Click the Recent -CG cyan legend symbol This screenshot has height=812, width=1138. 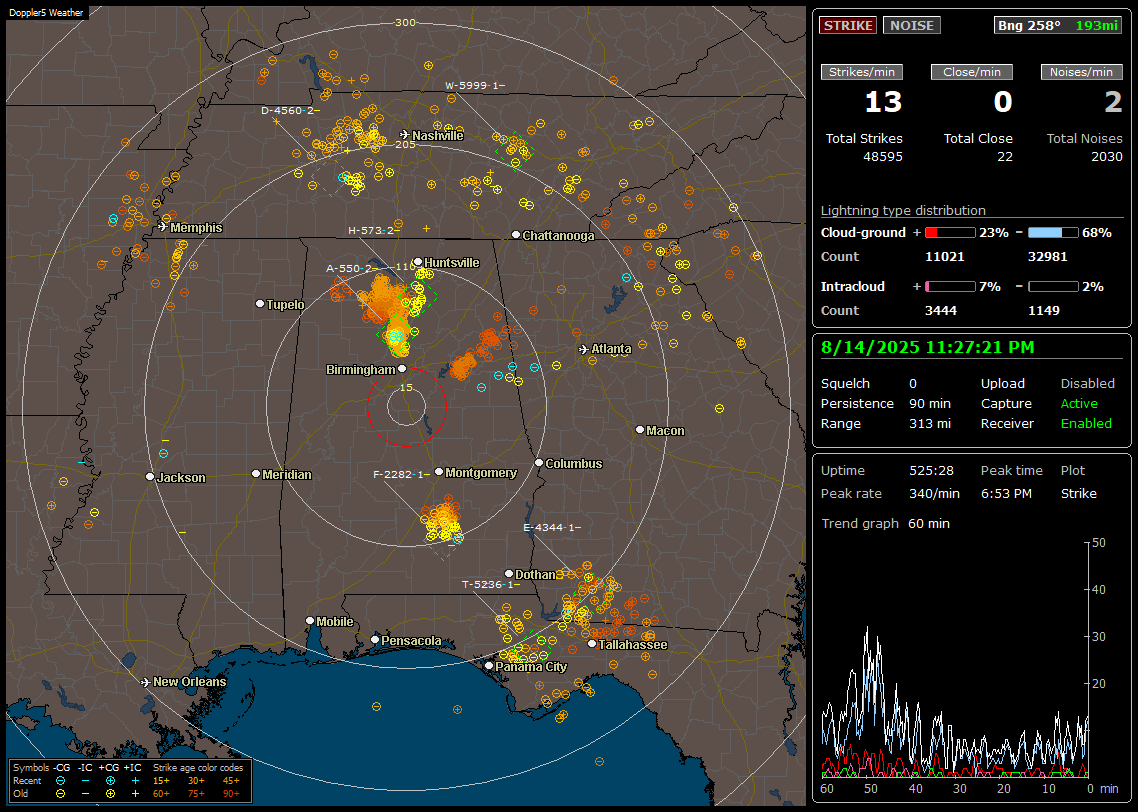point(60,781)
